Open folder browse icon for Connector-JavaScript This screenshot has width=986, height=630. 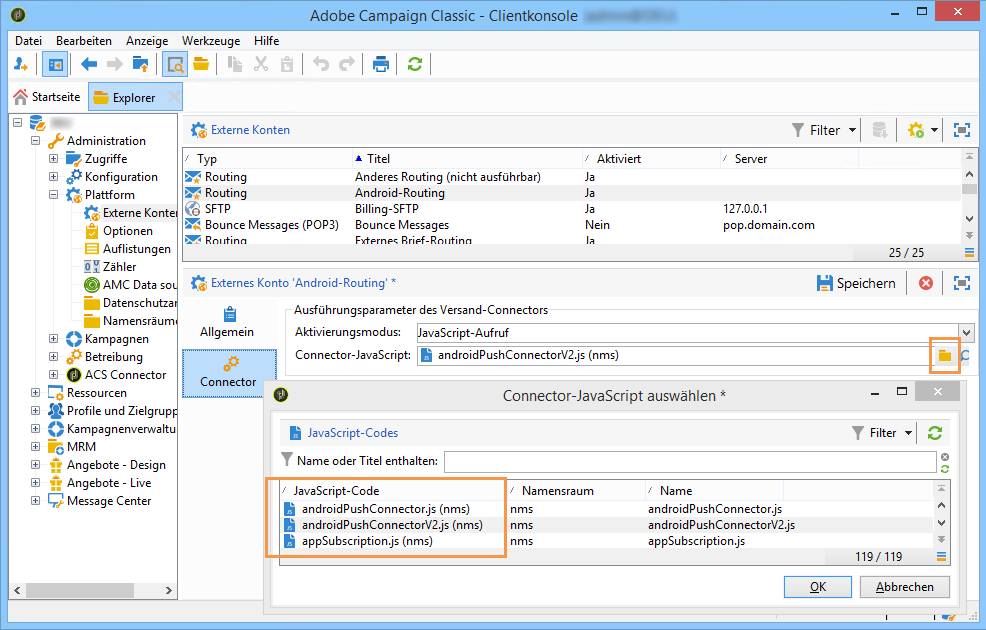(944, 356)
